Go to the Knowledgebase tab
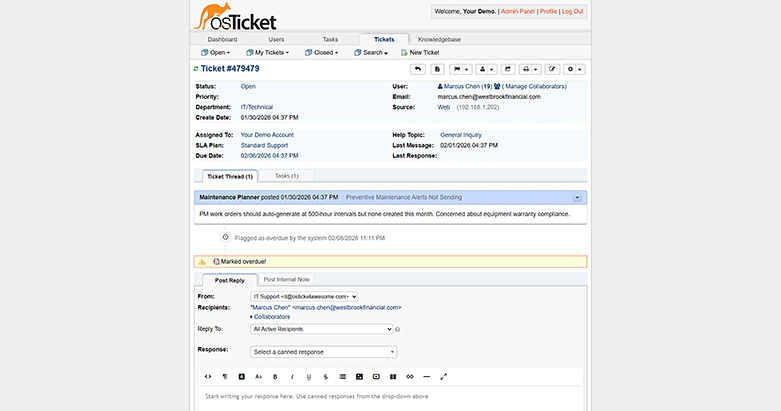This screenshot has height=411, width=781. tap(439, 39)
